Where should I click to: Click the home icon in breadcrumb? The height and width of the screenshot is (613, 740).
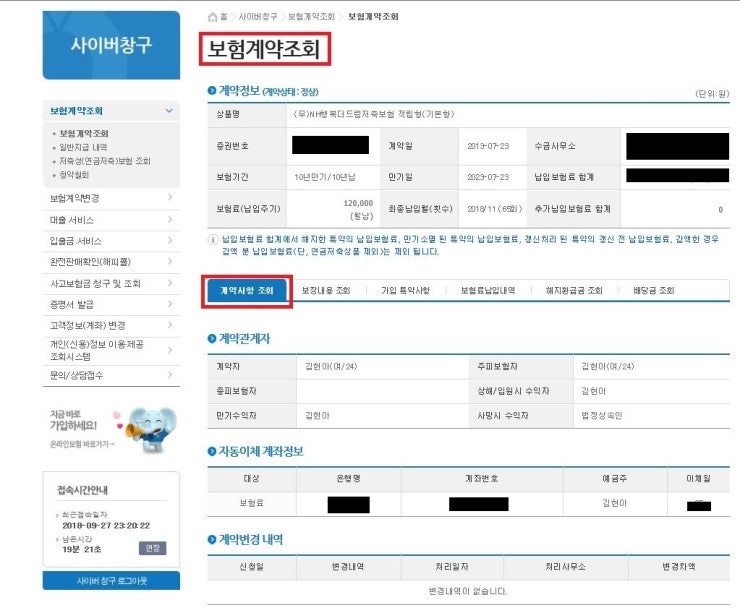tap(212, 17)
